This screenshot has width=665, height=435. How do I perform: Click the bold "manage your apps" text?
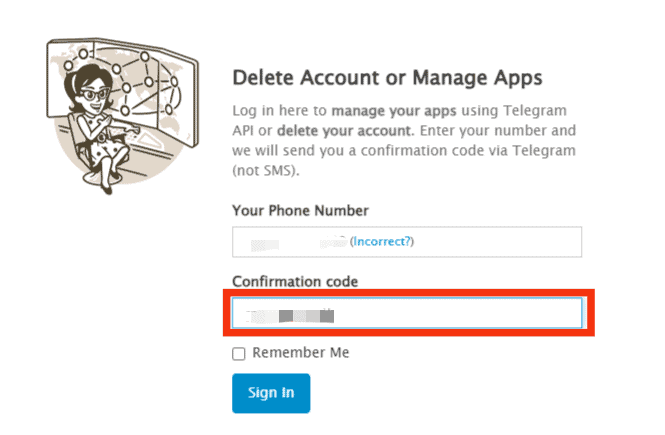click(x=375, y=111)
